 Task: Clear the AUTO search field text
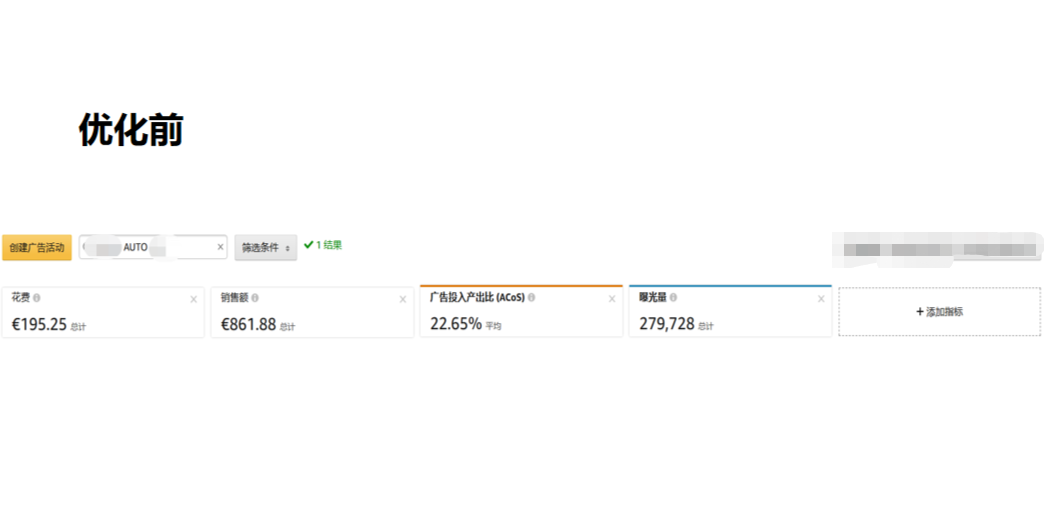point(220,247)
